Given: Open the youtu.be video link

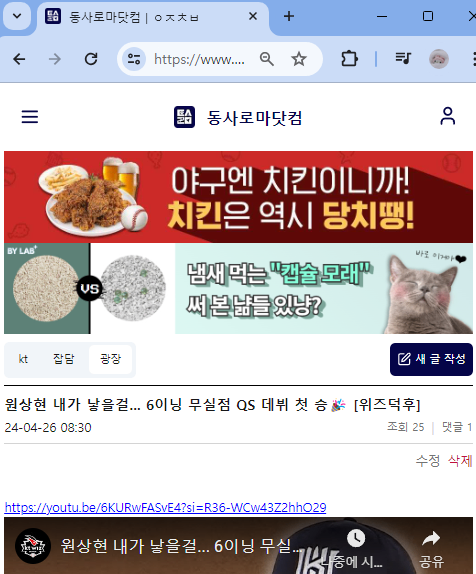Looking at the screenshot, I should point(165,507).
